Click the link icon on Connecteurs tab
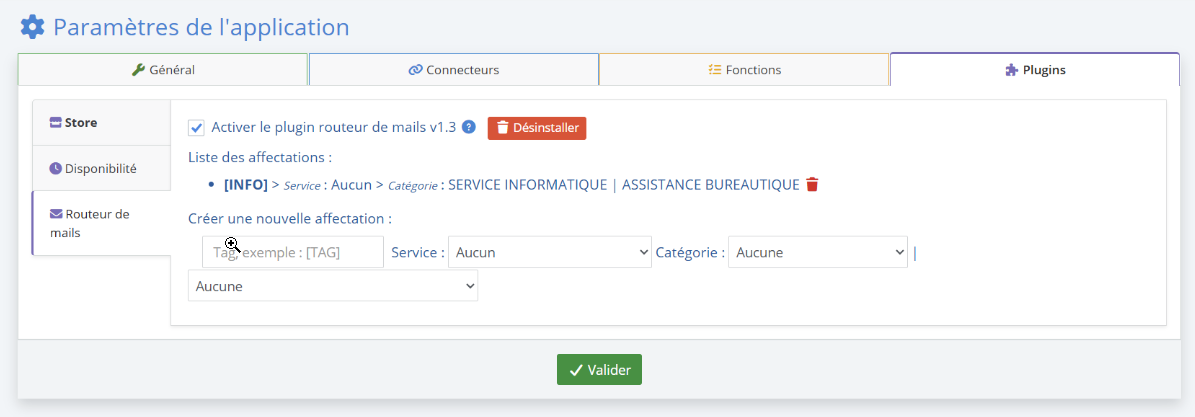Viewport: 1195px width, 417px height. (x=415, y=70)
